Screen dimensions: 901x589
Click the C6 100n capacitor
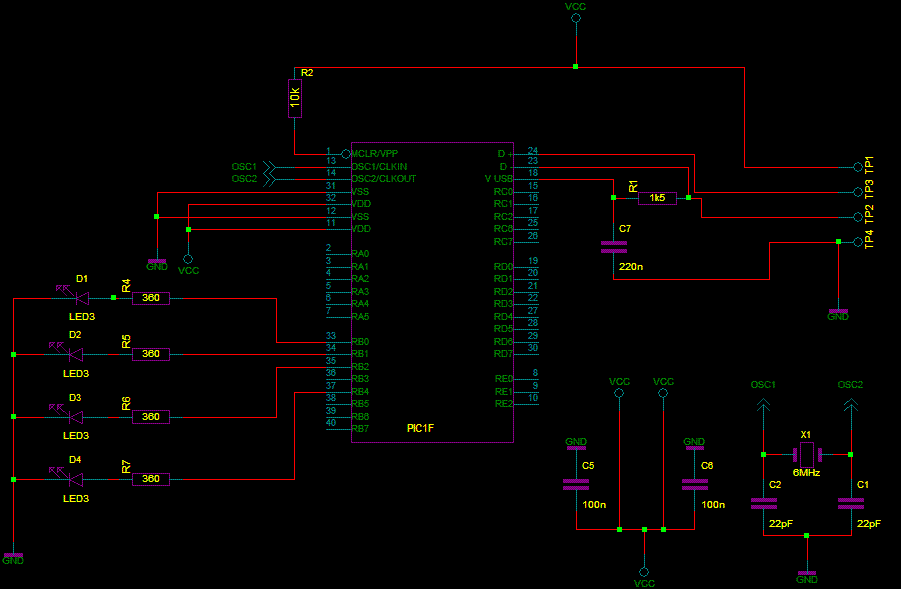click(x=694, y=484)
